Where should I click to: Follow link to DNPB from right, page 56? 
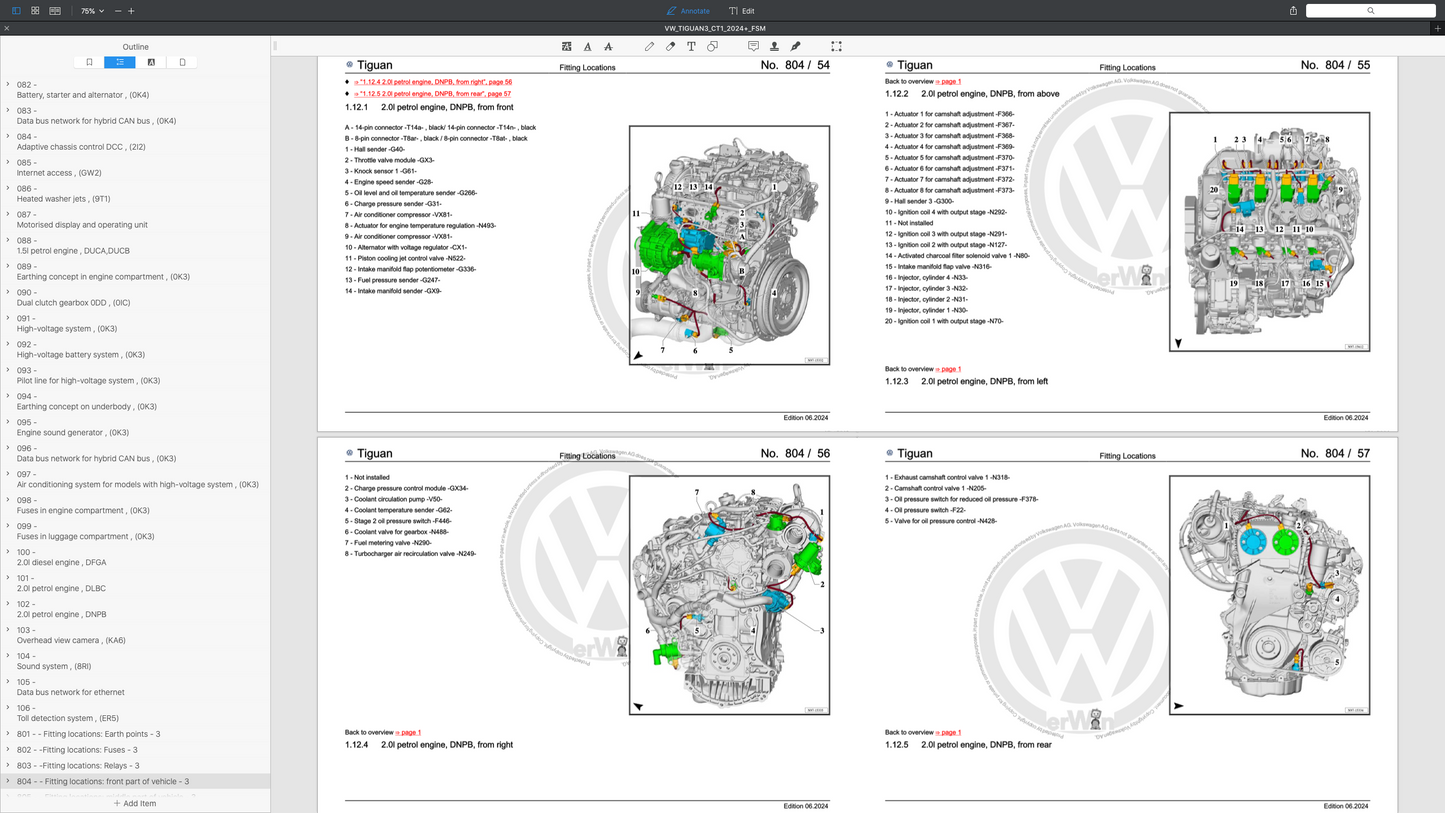coord(433,82)
